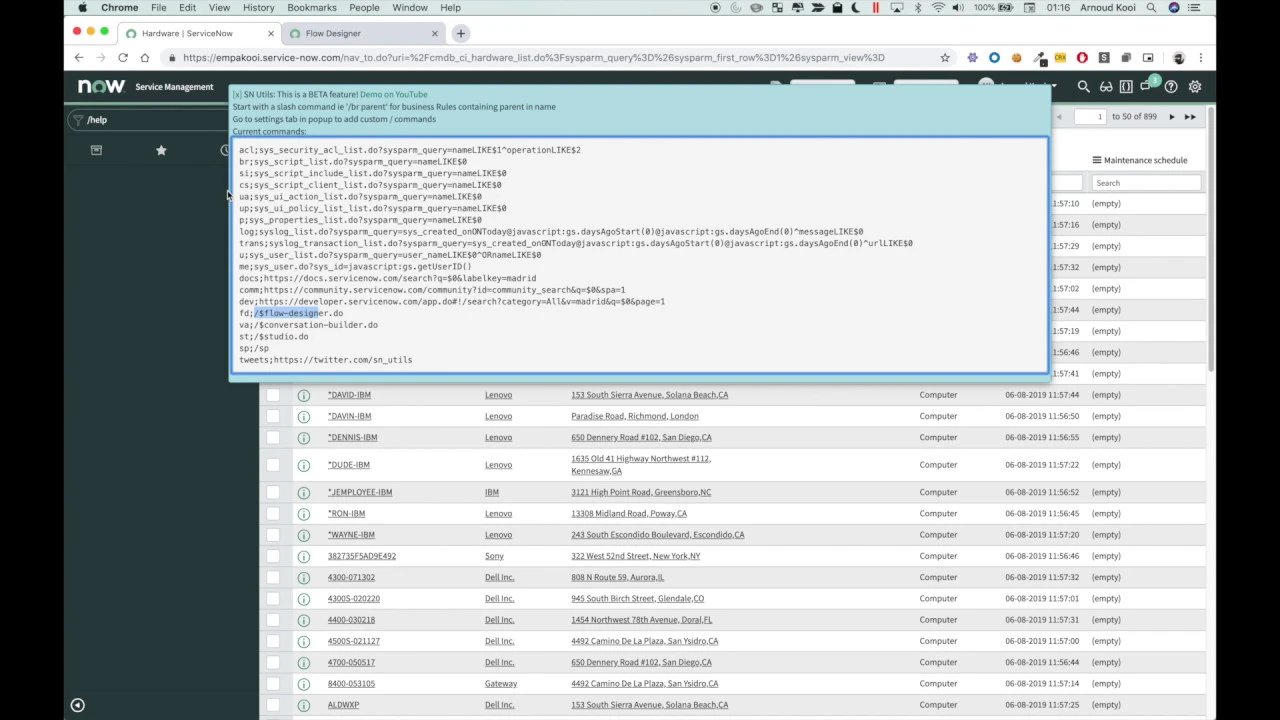
Task: Open the Chrome profile avatar menu
Action: click(1179, 57)
